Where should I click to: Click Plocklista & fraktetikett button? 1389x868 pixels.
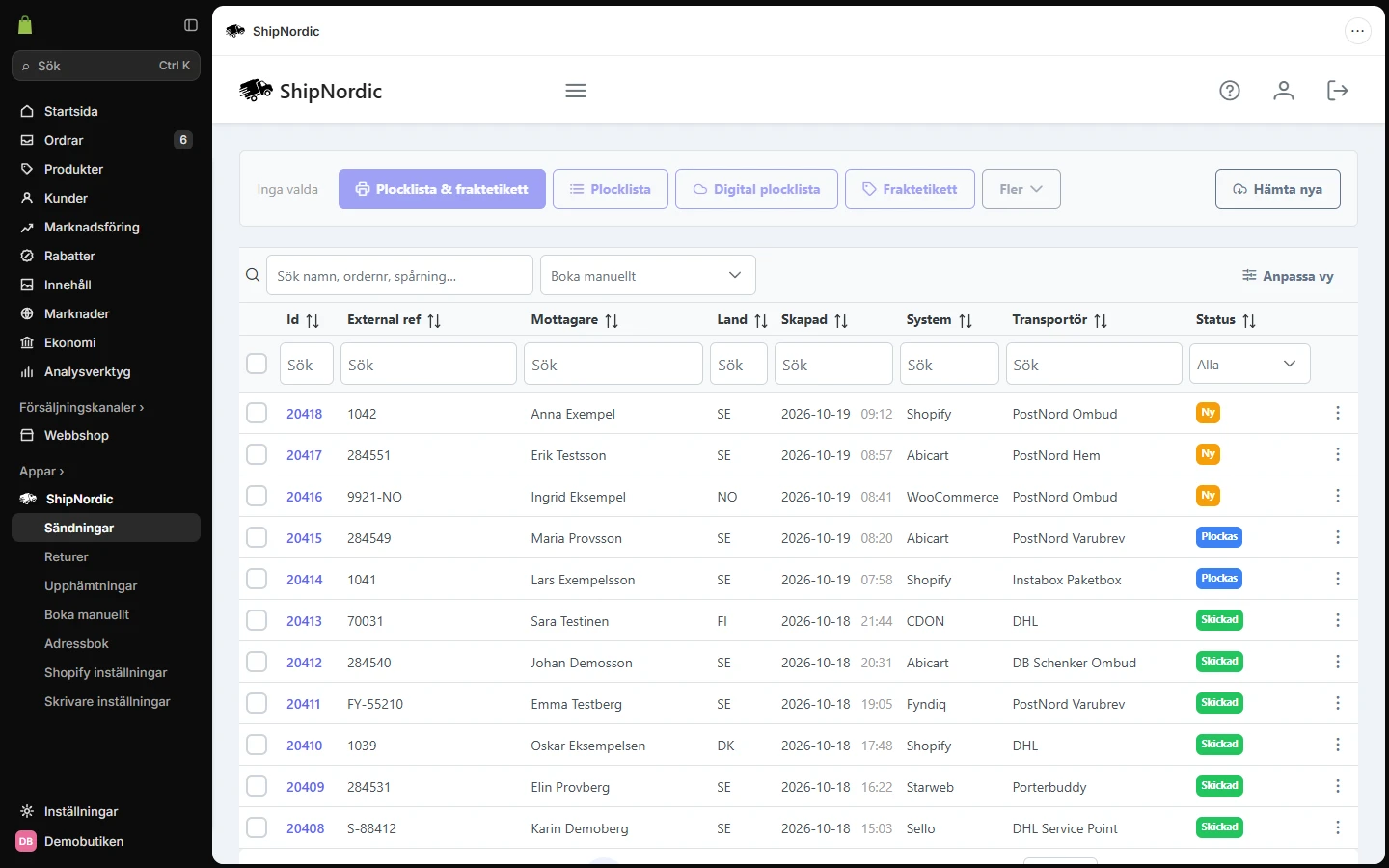click(x=442, y=189)
